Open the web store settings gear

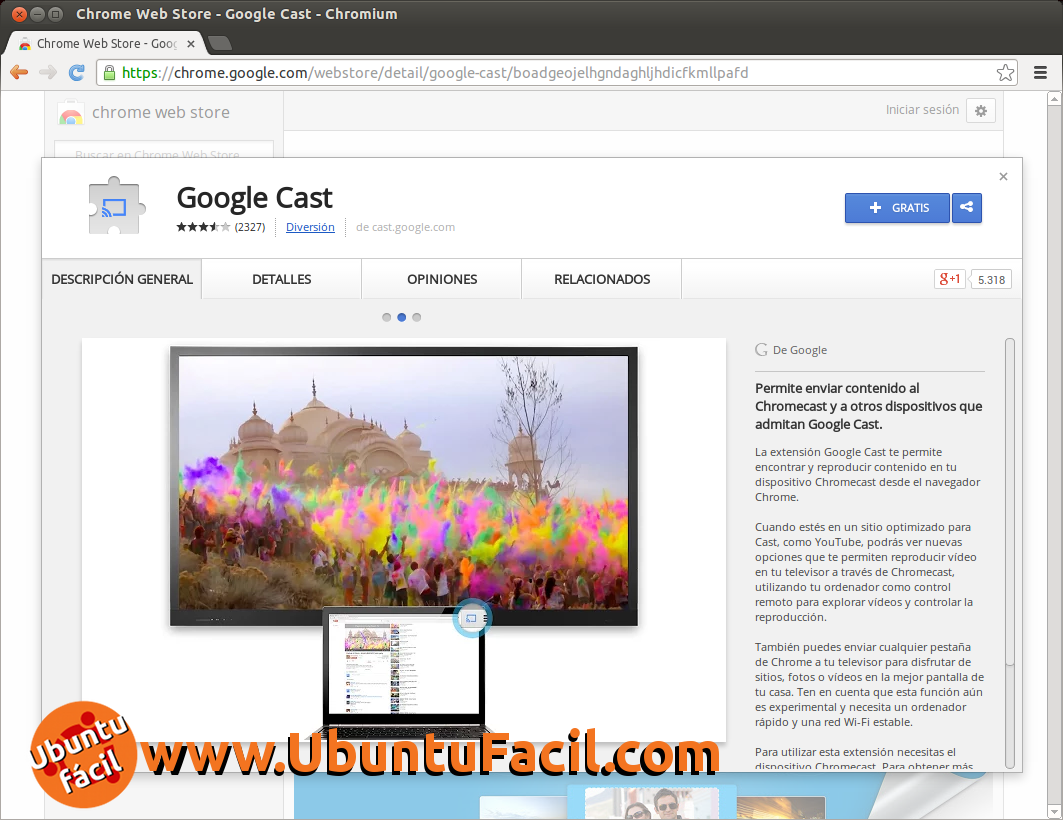981,110
